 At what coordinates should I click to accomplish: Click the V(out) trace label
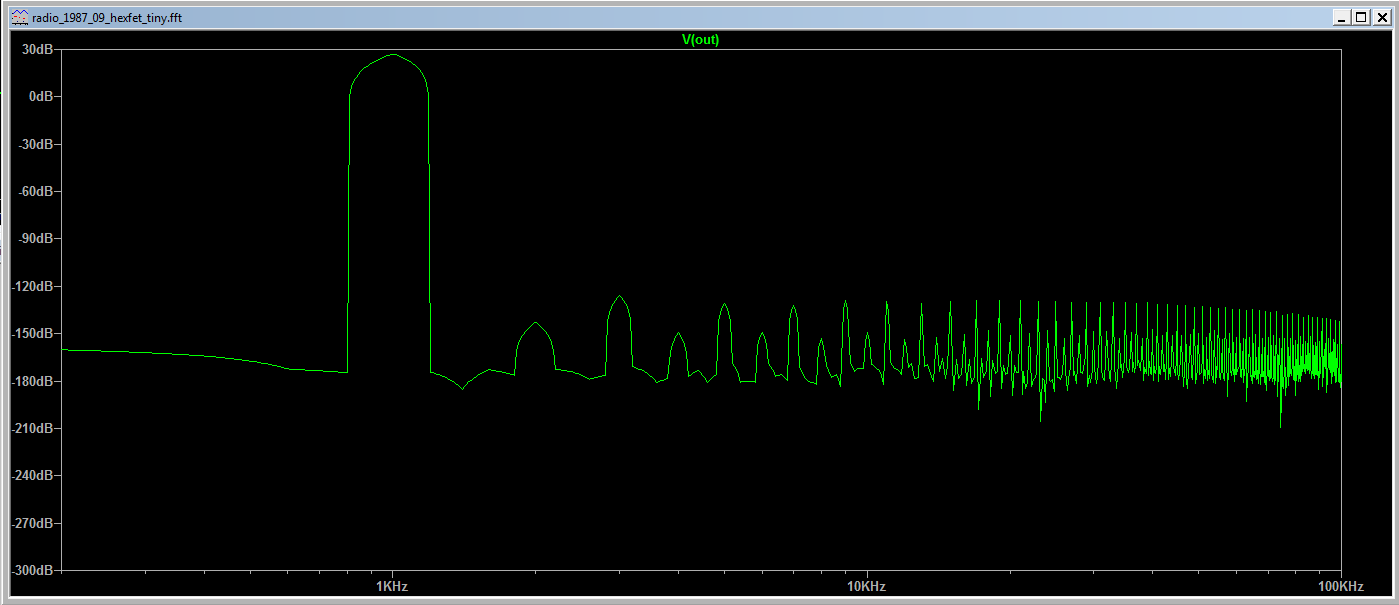point(700,40)
